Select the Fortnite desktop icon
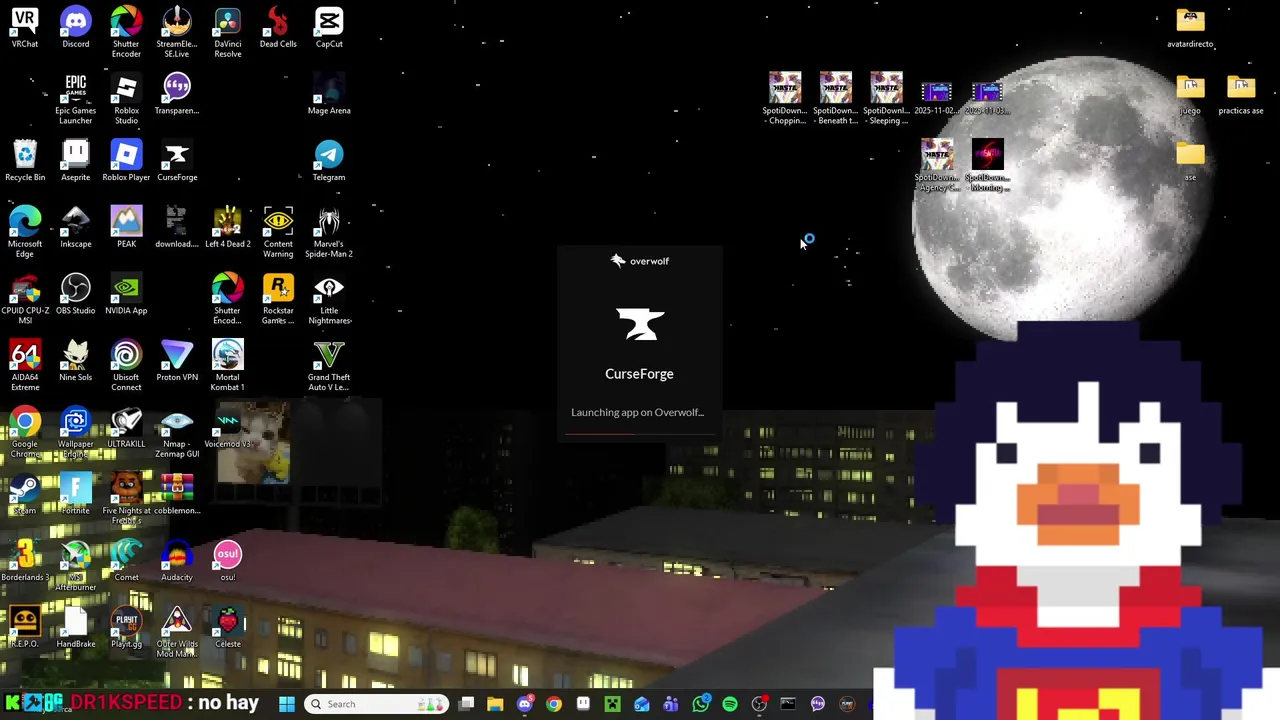Screen dimensions: 1280x720 [x=75, y=495]
